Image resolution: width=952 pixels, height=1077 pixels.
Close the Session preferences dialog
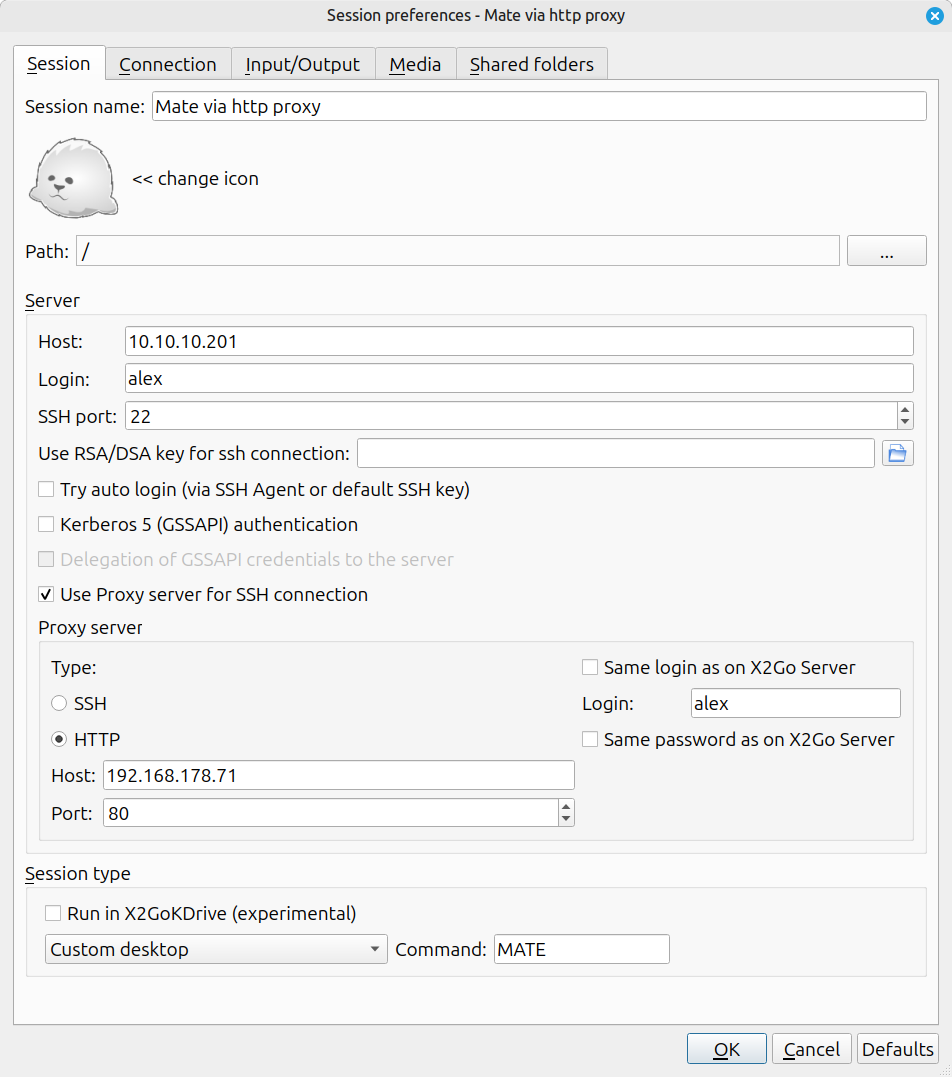click(x=934, y=16)
